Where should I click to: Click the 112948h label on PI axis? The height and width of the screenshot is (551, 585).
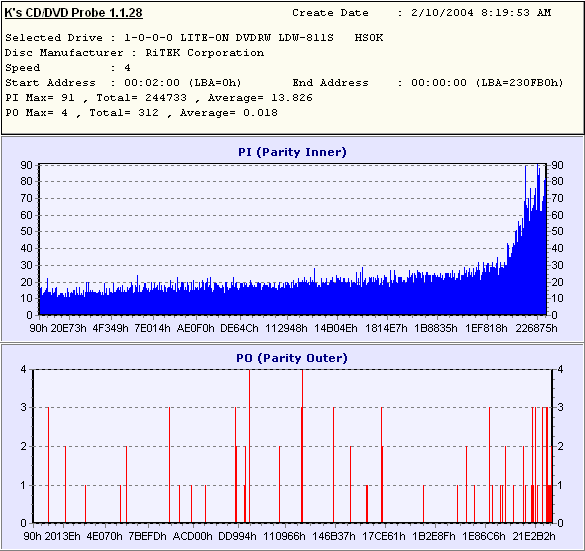[x=286, y=329]
